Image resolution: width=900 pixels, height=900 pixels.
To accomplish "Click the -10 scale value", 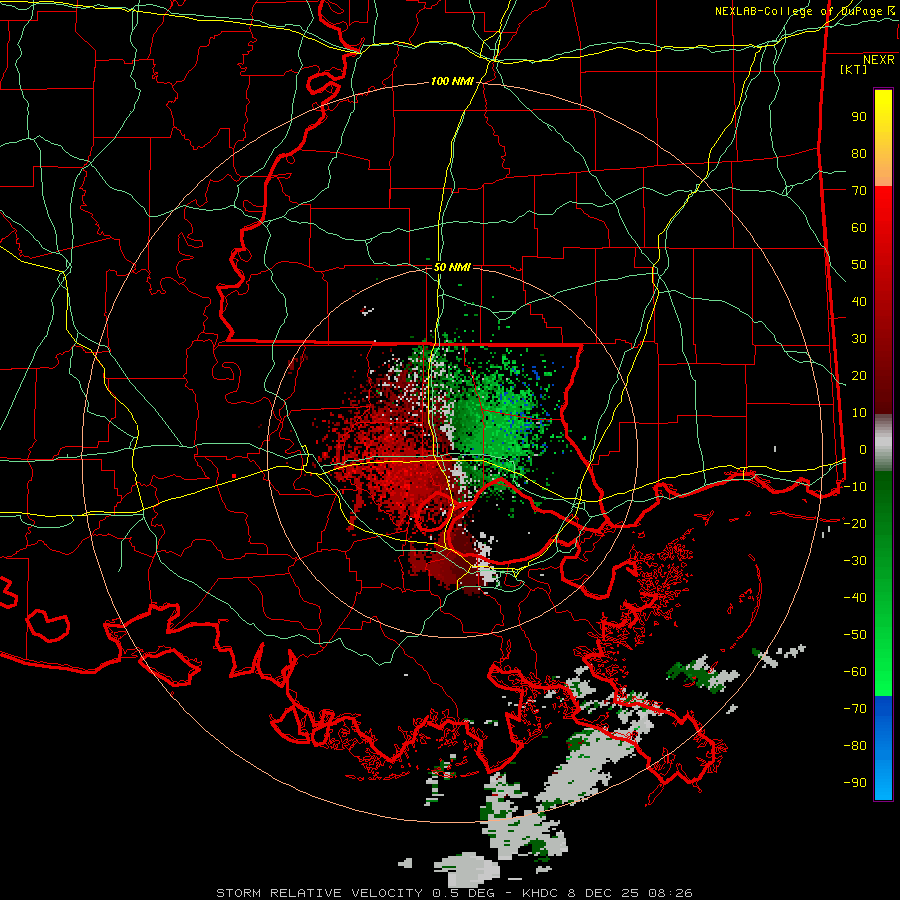I will (855, 487).
